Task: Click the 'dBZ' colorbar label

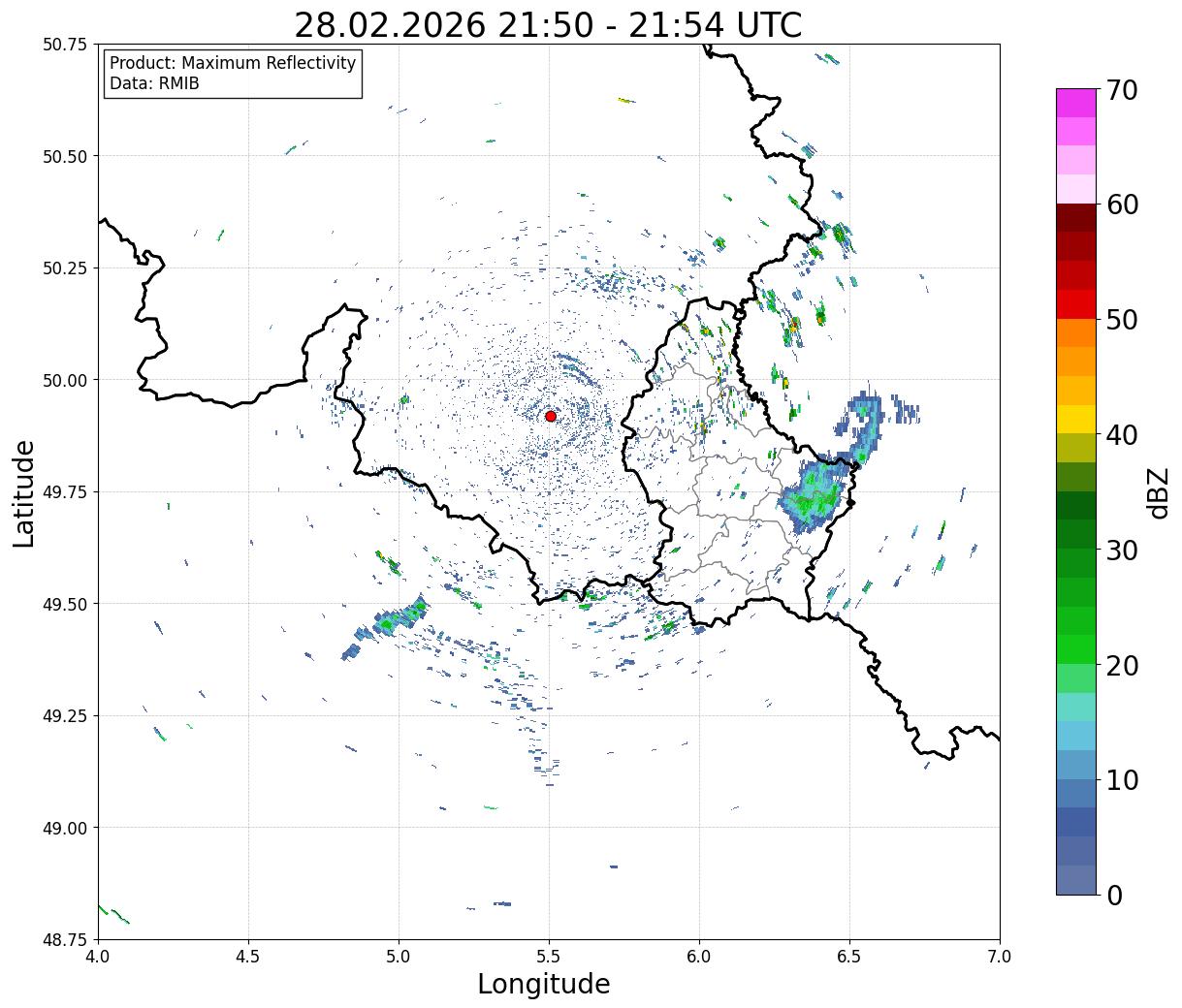Action: (1158, 492)
